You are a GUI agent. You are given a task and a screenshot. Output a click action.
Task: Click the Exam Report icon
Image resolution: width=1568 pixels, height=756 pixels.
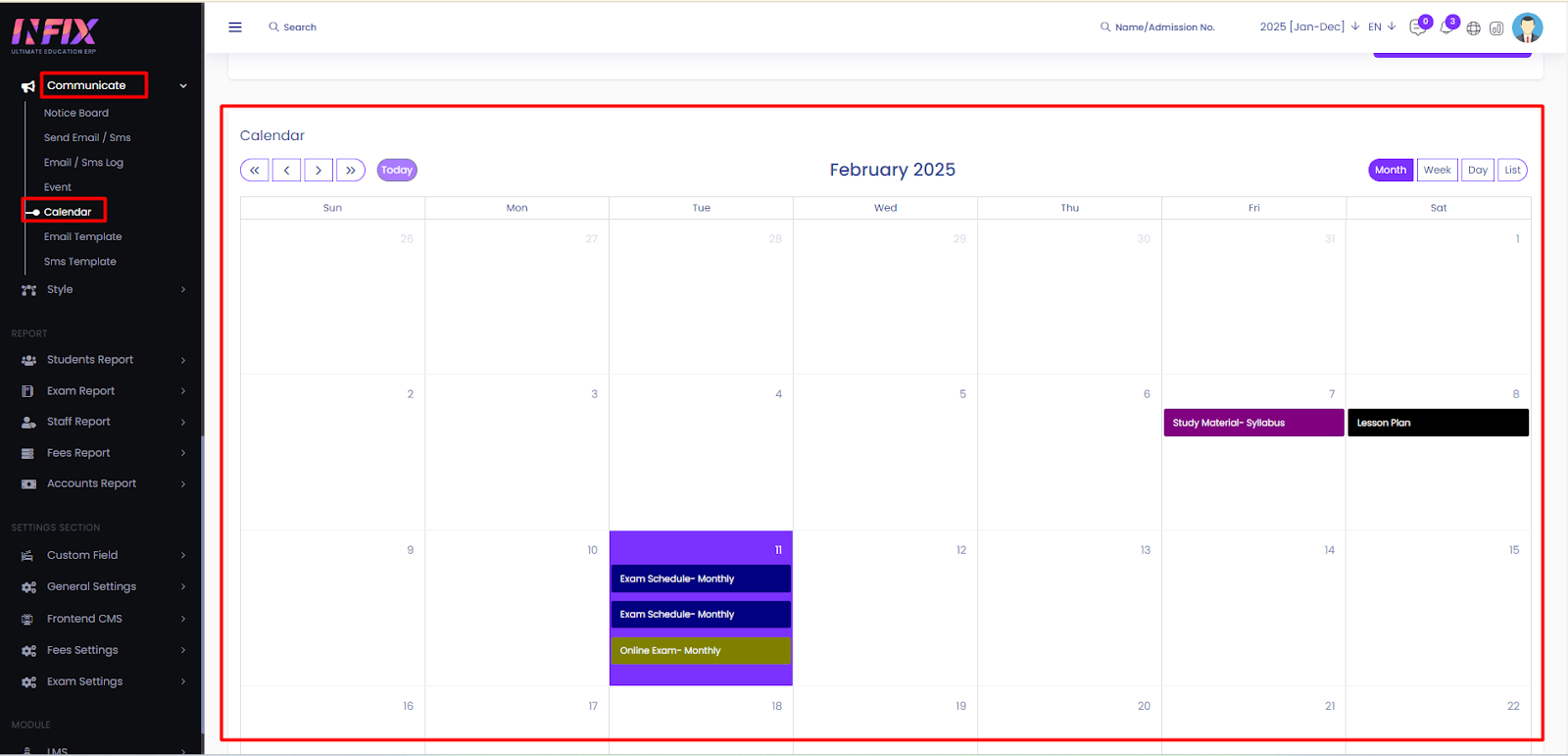pyautogui.click(x=28, y=391)
